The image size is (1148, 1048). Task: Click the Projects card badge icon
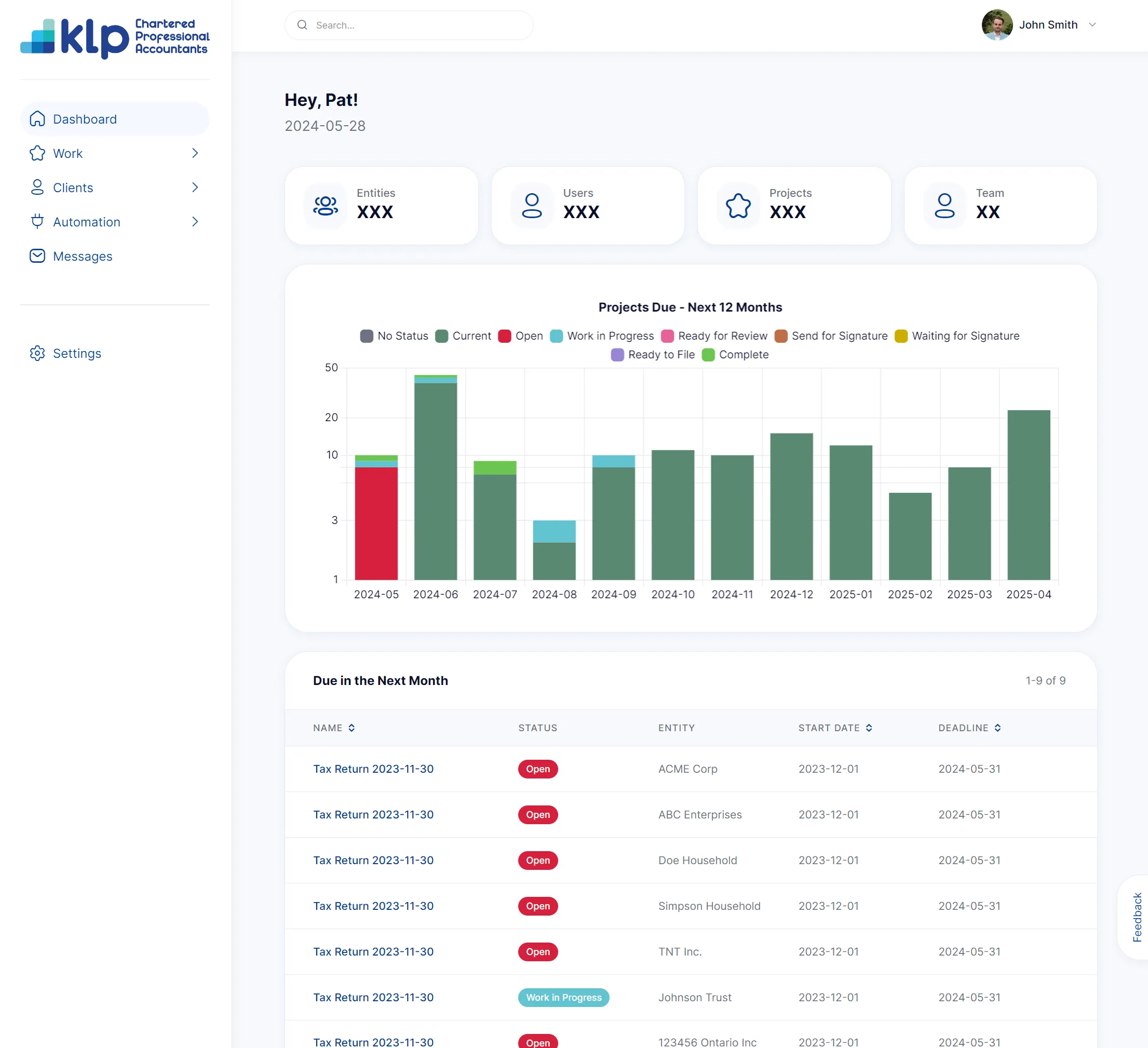(738, 206)
